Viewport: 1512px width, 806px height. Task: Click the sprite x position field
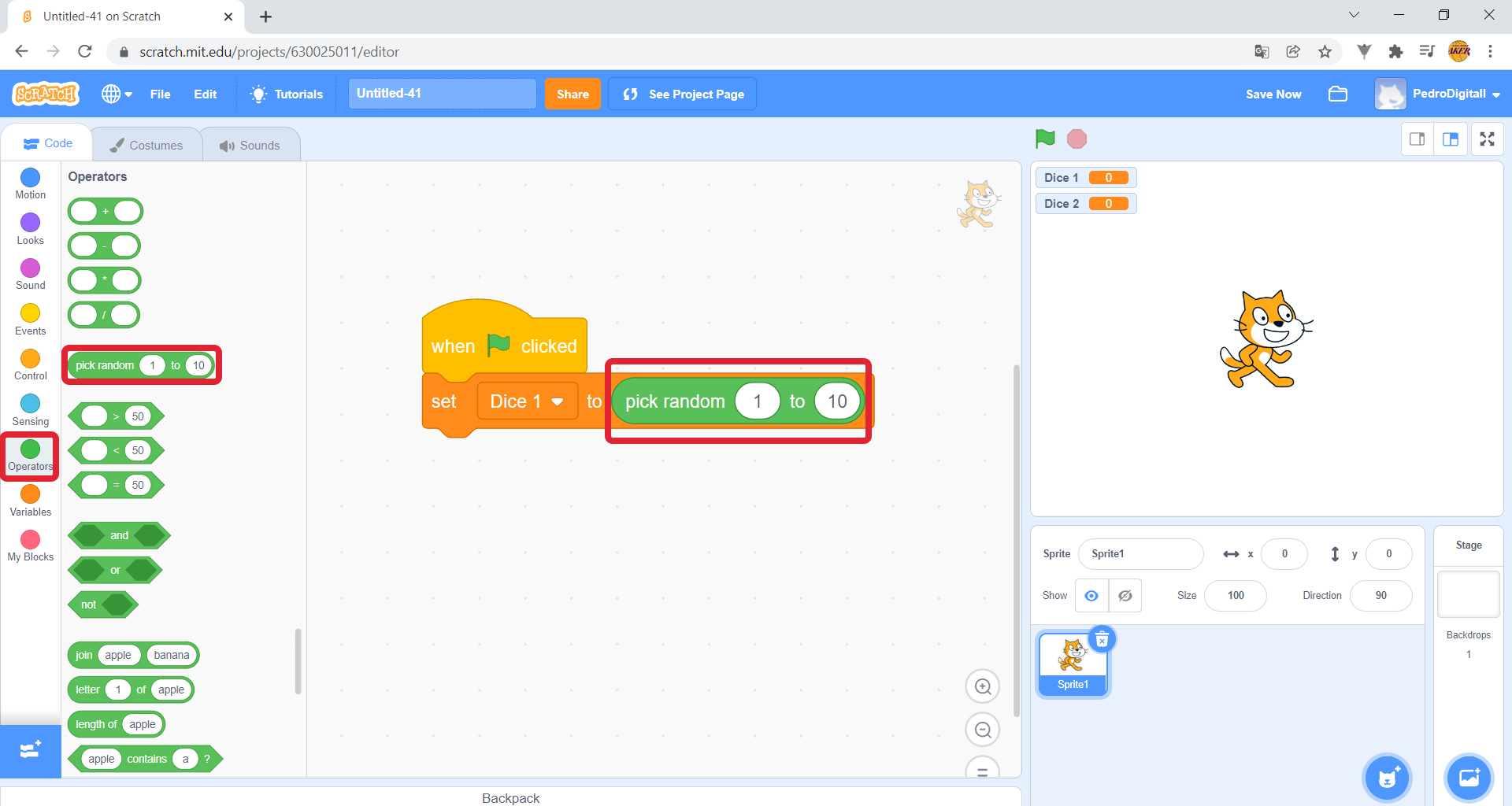point(1284,554)
